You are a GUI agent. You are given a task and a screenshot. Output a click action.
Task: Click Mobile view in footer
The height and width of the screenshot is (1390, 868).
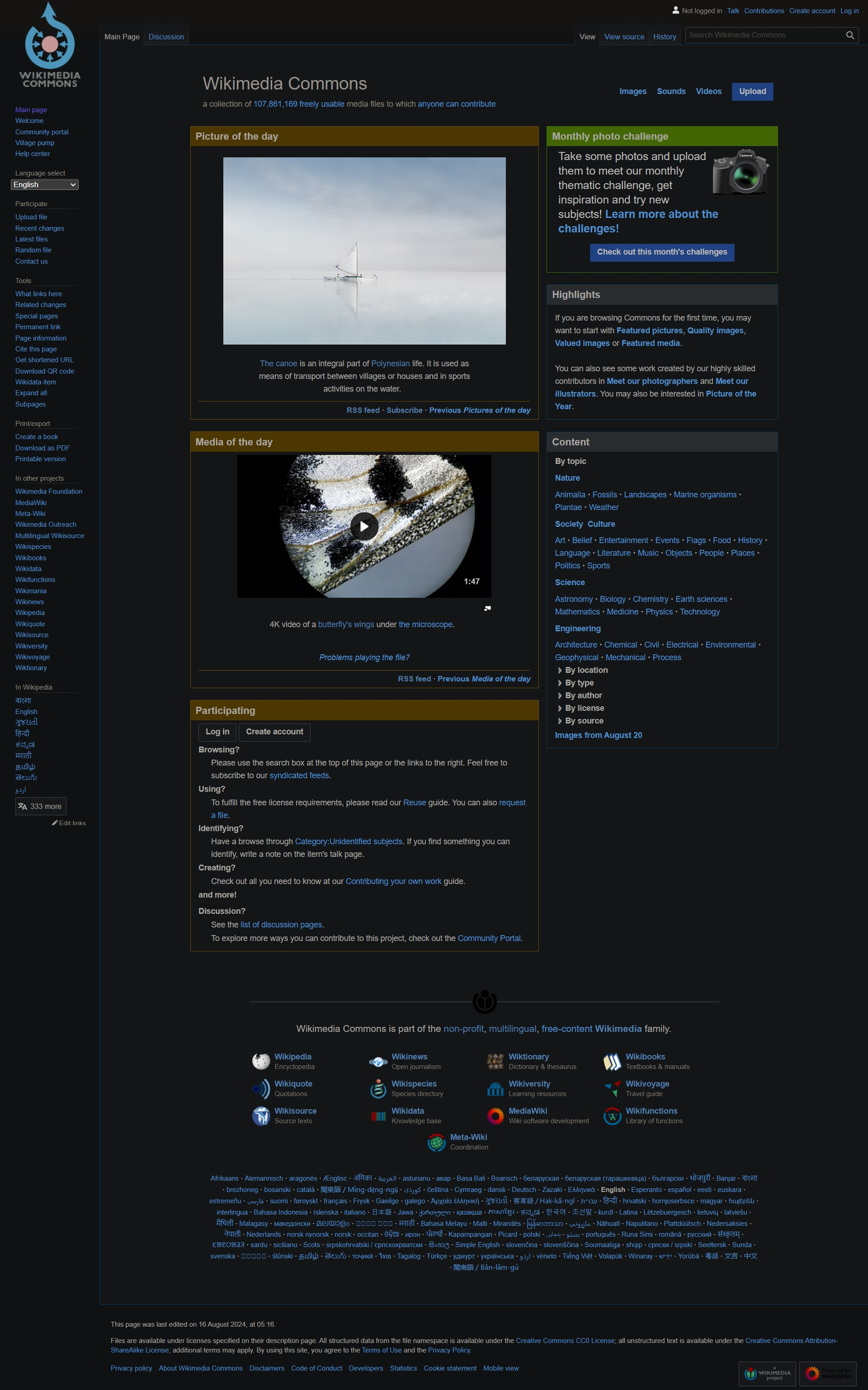tap(500, 1368)
